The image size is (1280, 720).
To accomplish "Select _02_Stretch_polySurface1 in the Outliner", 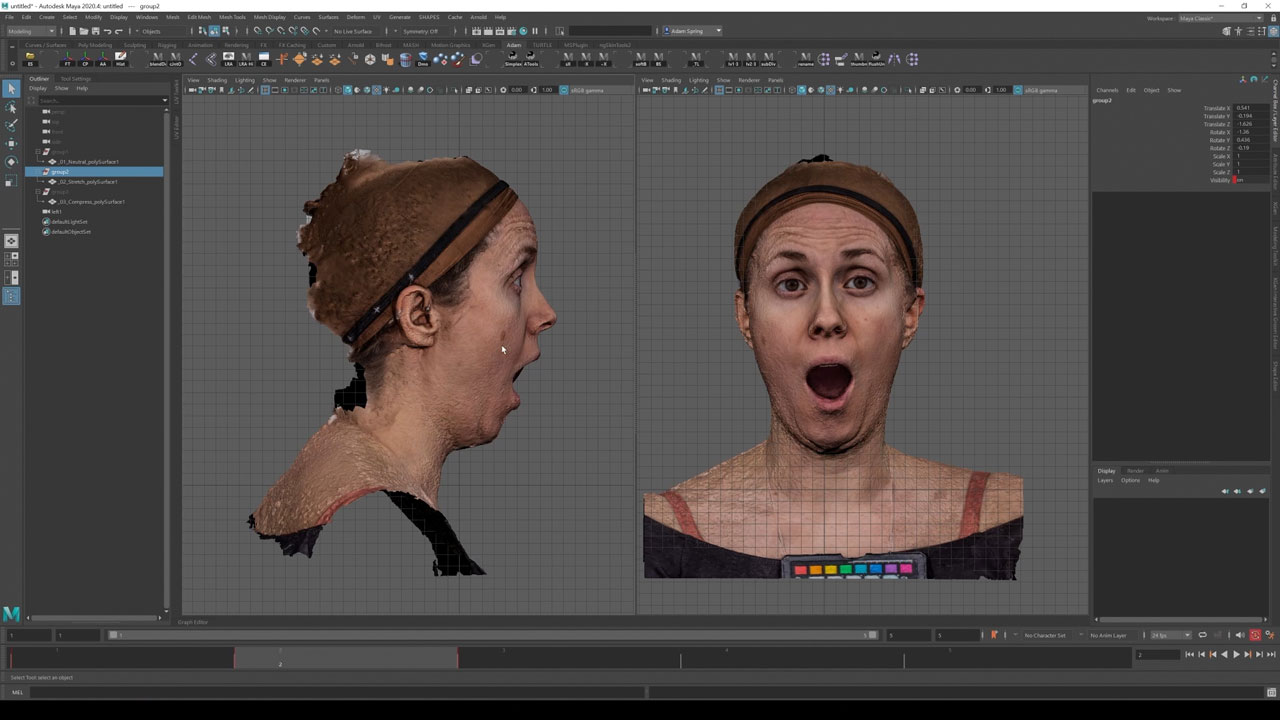I will point(88,182).
